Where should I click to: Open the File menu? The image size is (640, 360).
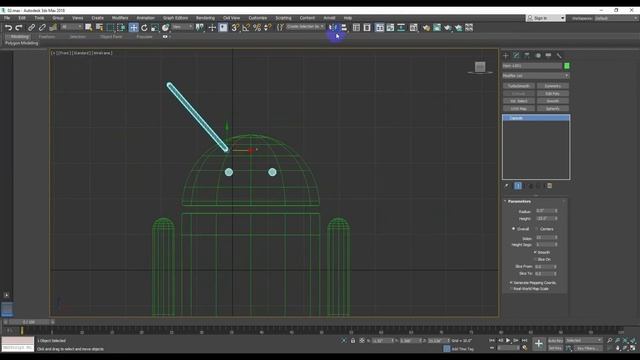click(x=7, y=18)
